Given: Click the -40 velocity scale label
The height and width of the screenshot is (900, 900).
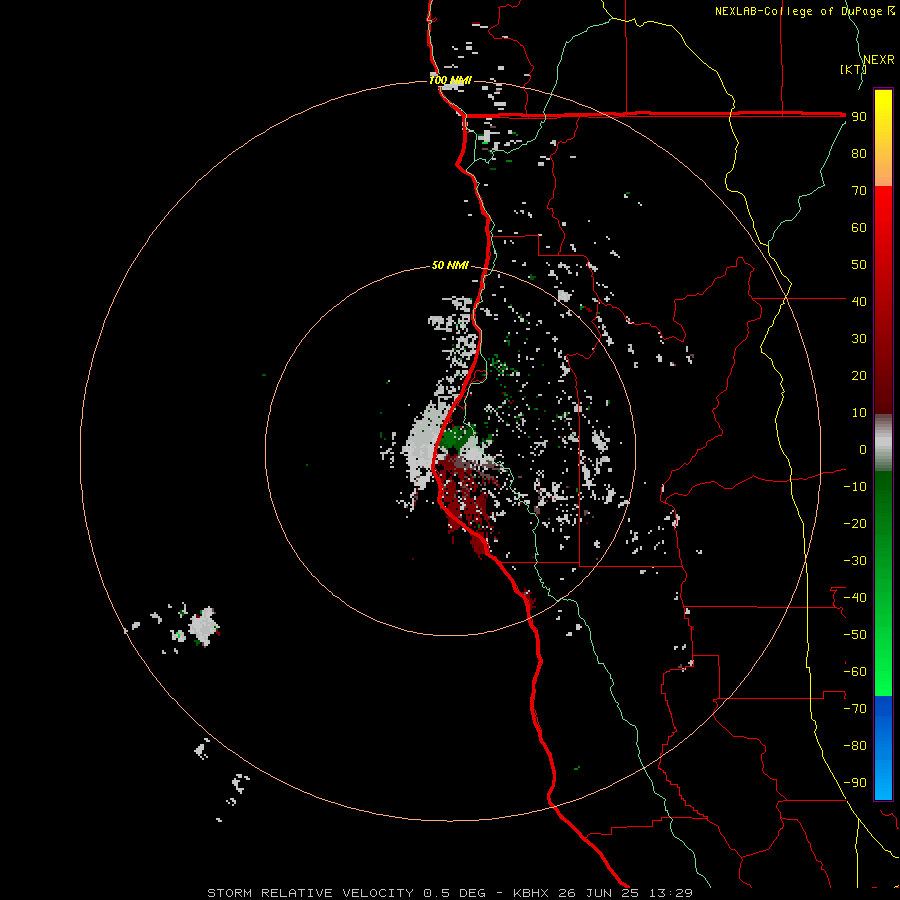Looking at the screenshot, I should click(855, 598).
